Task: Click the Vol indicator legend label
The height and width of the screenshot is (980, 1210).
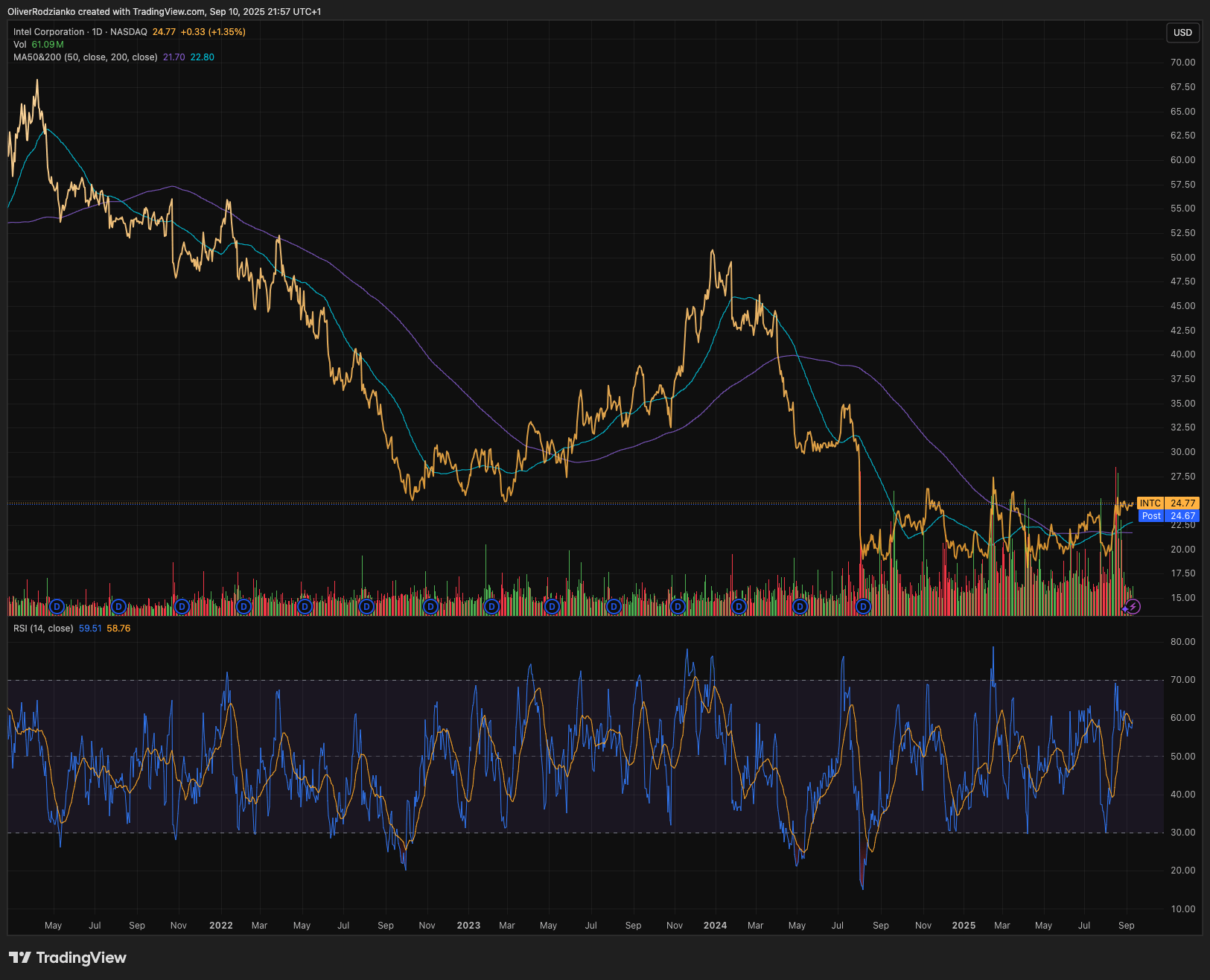Action: [20, 45]
